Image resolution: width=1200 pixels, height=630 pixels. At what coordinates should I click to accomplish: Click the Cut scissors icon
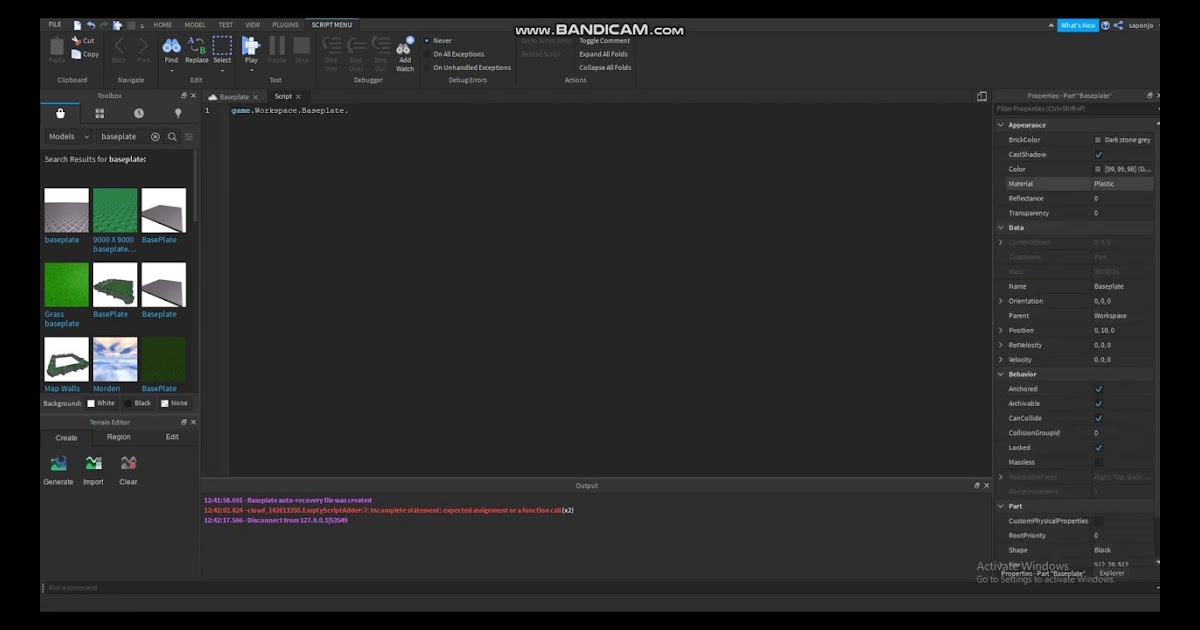[76, 41]
